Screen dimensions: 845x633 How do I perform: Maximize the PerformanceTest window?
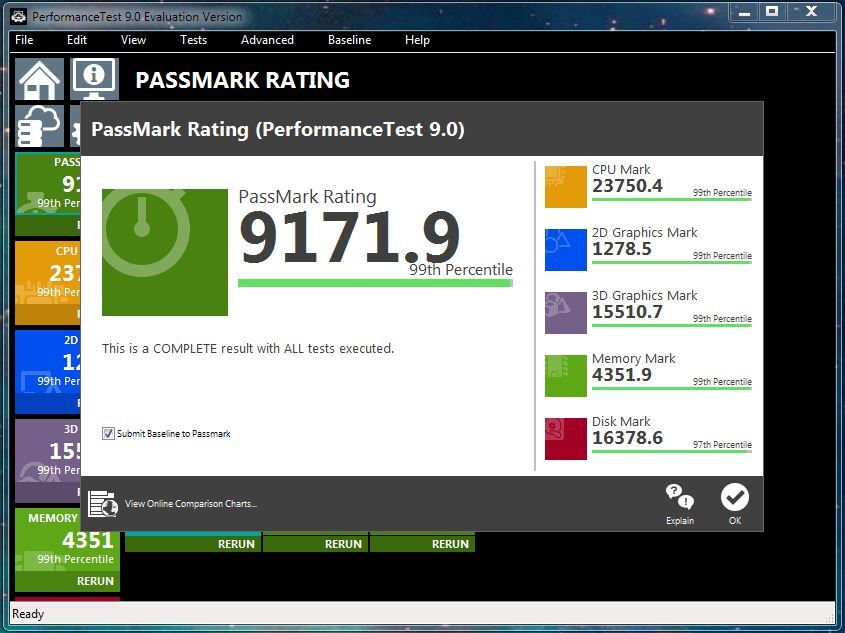(772, 12)
